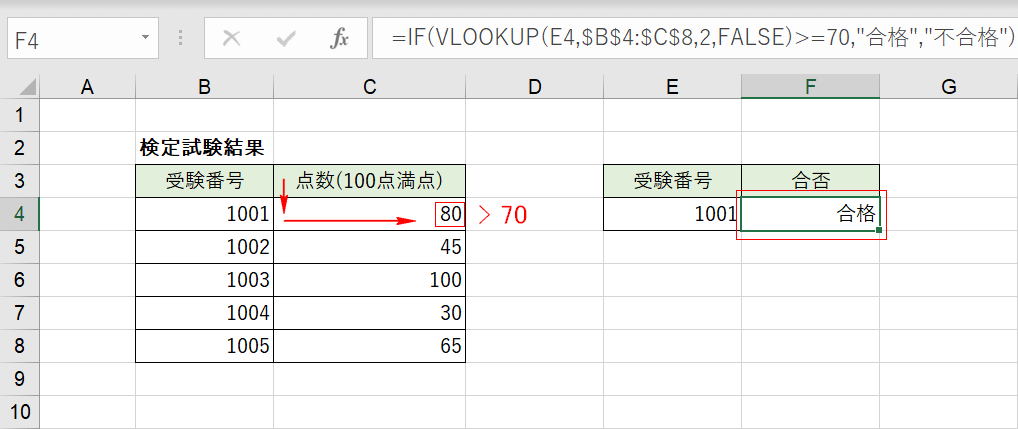Click score cell containing 80
Screen dimensions: 1018x429
pos(369,214)
